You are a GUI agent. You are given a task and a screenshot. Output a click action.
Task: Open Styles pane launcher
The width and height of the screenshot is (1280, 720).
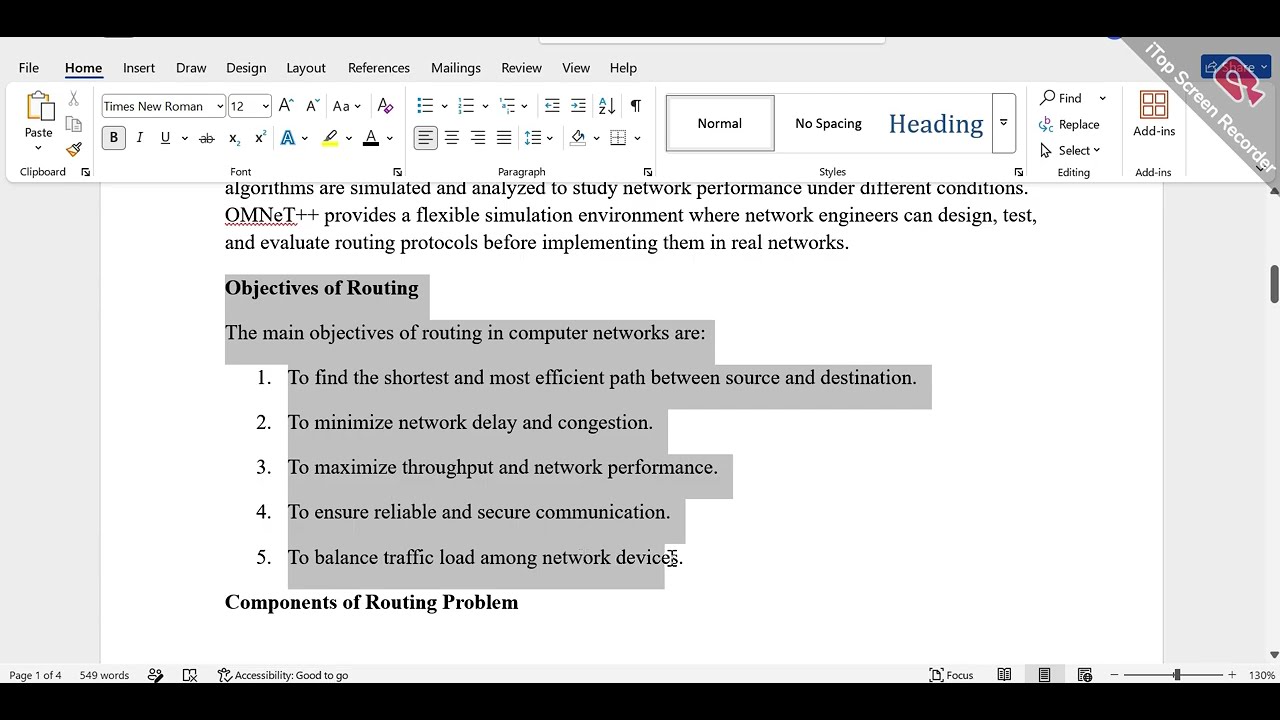point(1018,172)
